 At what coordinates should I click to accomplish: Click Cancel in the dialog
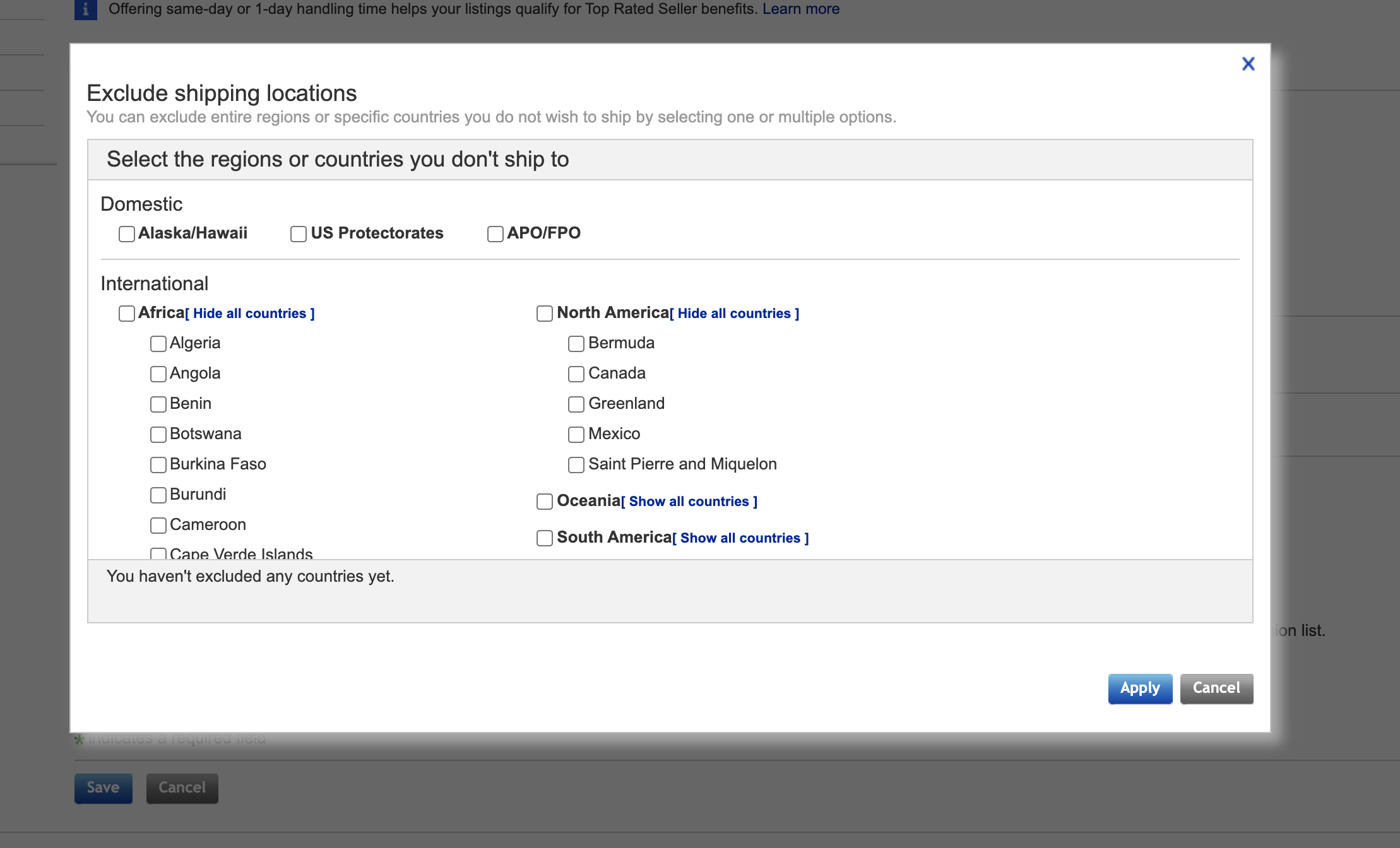pyautogui.click(x=1216, y=688)
